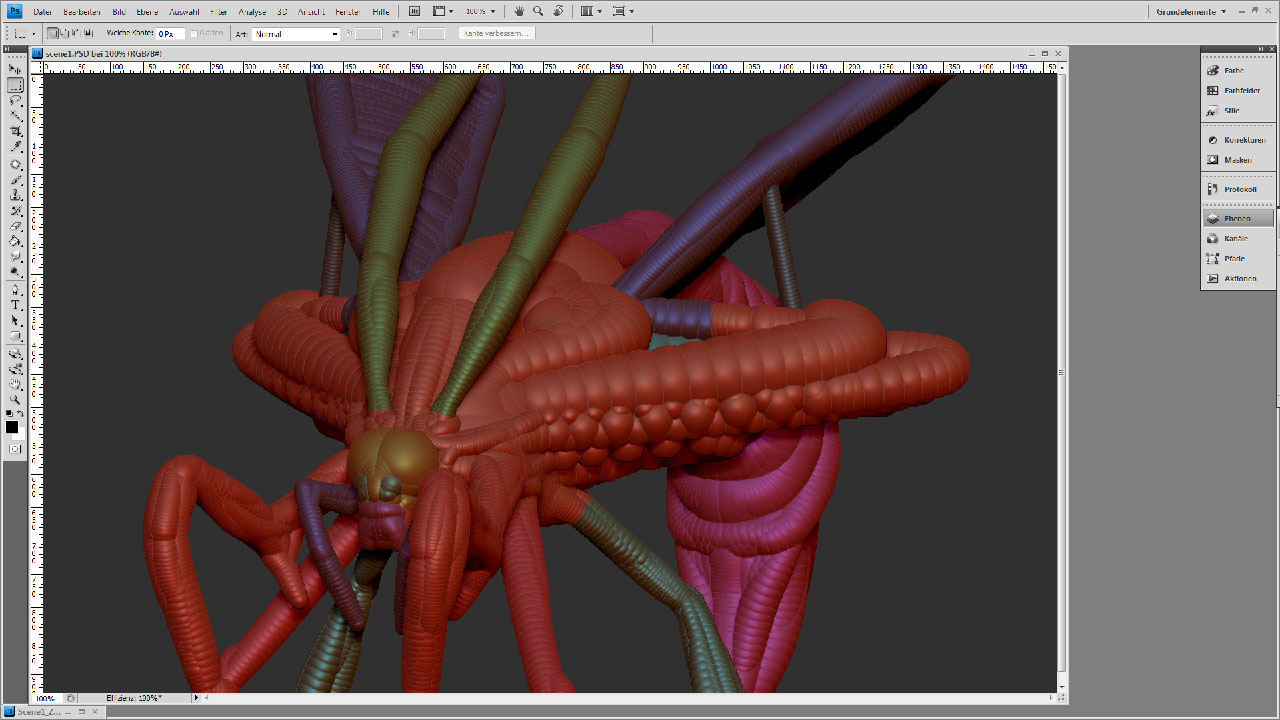This screenshot has height=720, width=1280.
Task: Toggle the Glätten checkbox
Action: pos(195,33)
